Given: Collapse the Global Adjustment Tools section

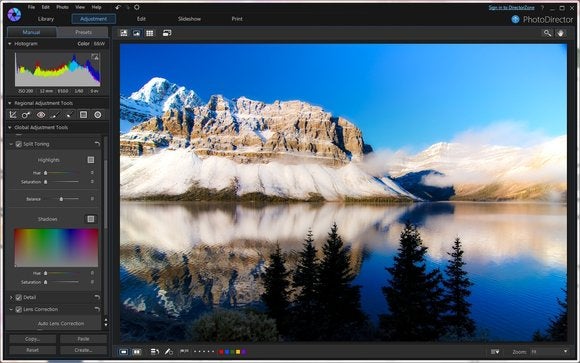Looking at the screenshot, I should [10, 128].
